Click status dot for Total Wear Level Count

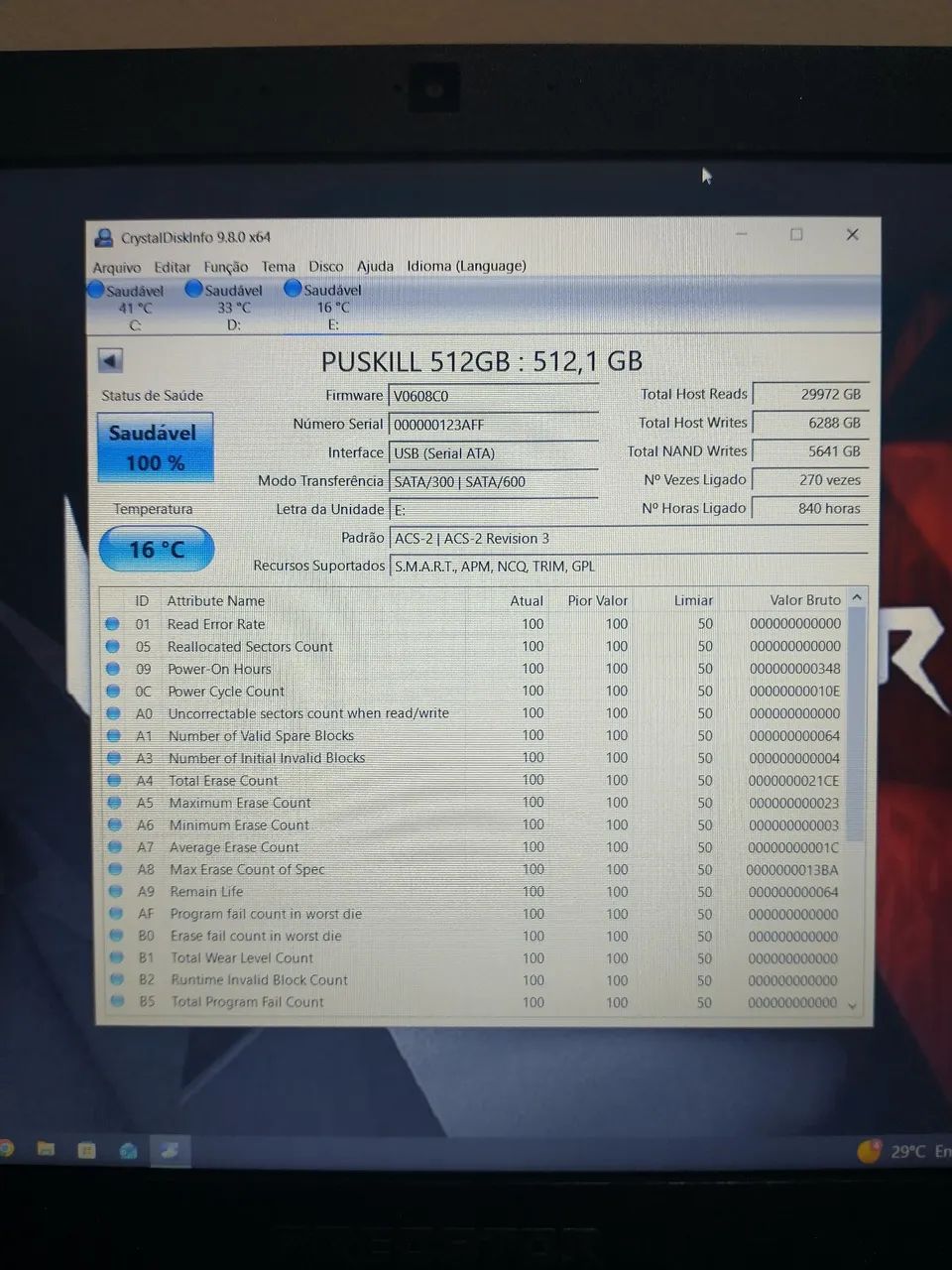[117, 957]
